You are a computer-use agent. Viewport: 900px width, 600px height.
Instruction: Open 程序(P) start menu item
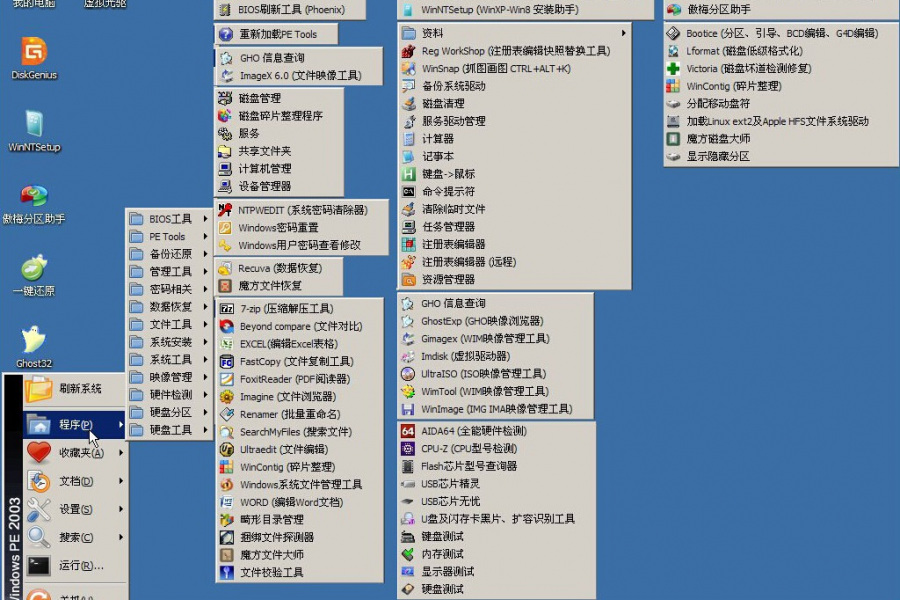[74, 425]
